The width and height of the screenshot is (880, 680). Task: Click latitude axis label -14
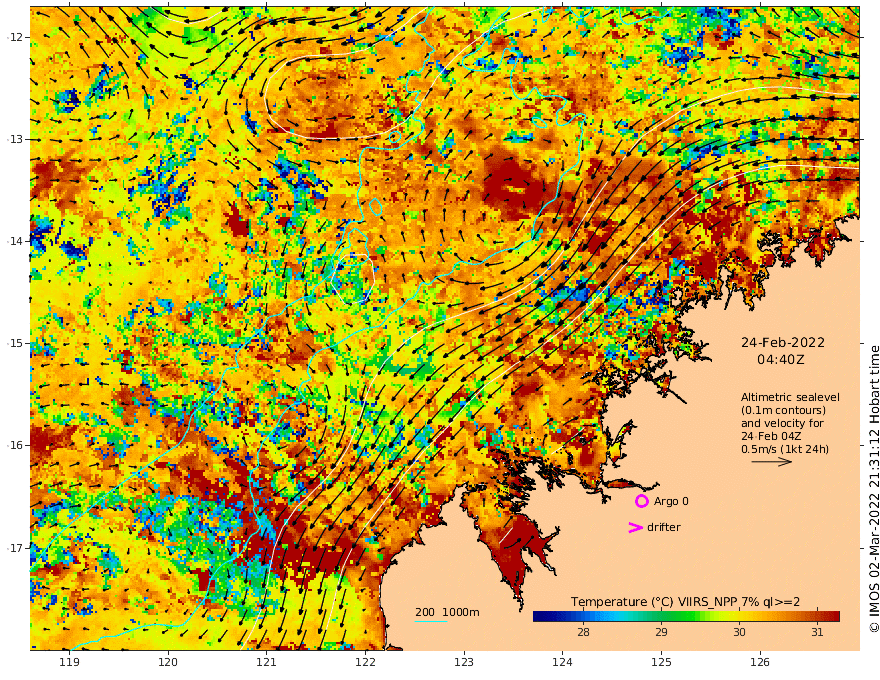click(15, 241)
